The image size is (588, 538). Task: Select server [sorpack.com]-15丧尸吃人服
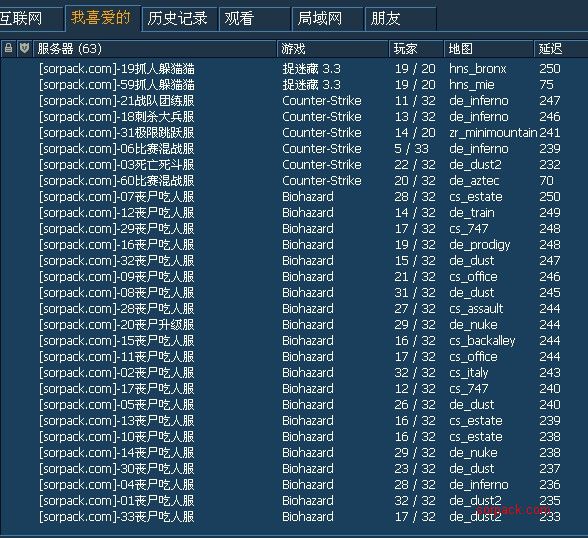click(117, 341)
